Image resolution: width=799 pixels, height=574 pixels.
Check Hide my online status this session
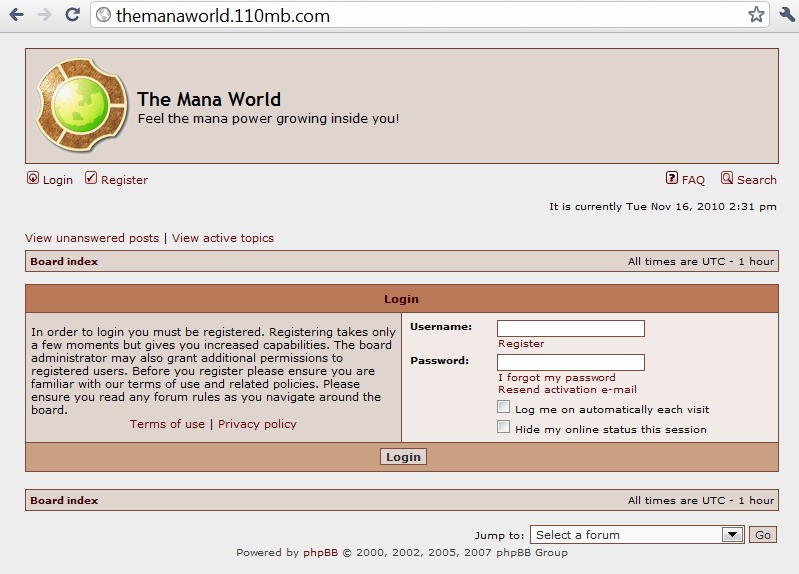(503, 427)
